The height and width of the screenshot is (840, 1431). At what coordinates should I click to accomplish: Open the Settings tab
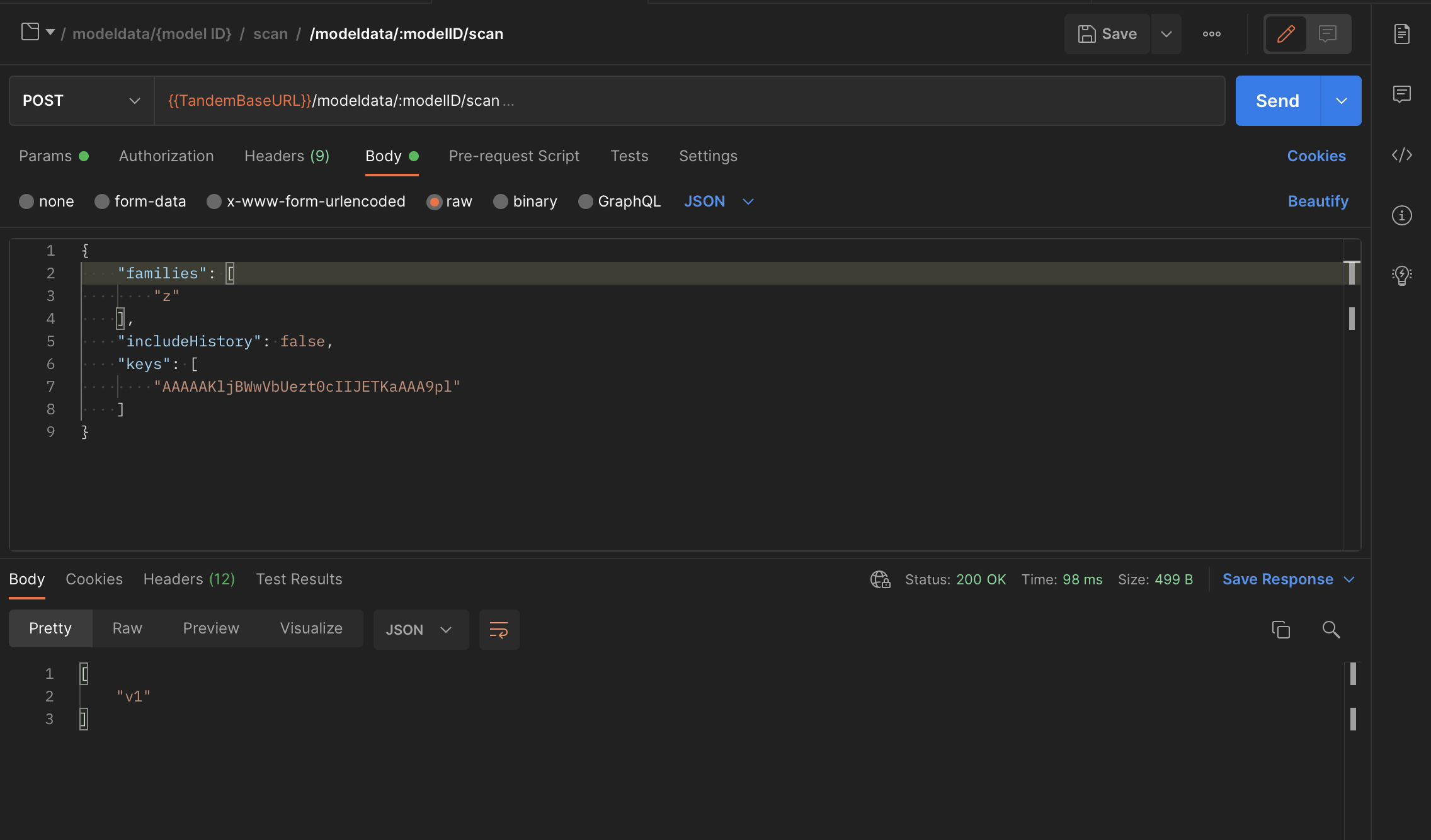708,156
